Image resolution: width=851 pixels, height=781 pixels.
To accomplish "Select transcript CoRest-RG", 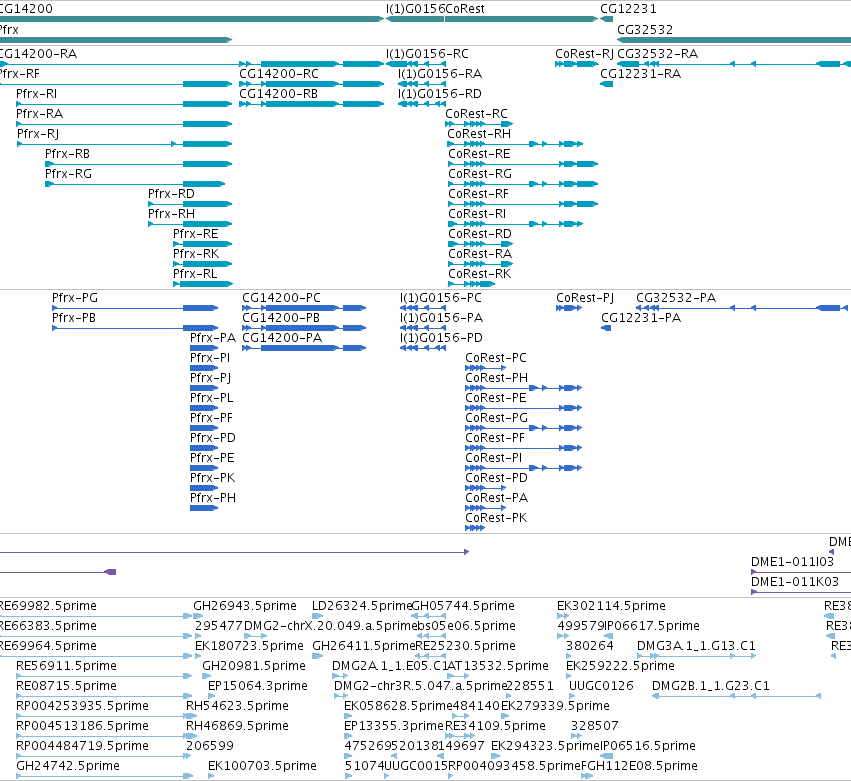I will click(523, 184).
